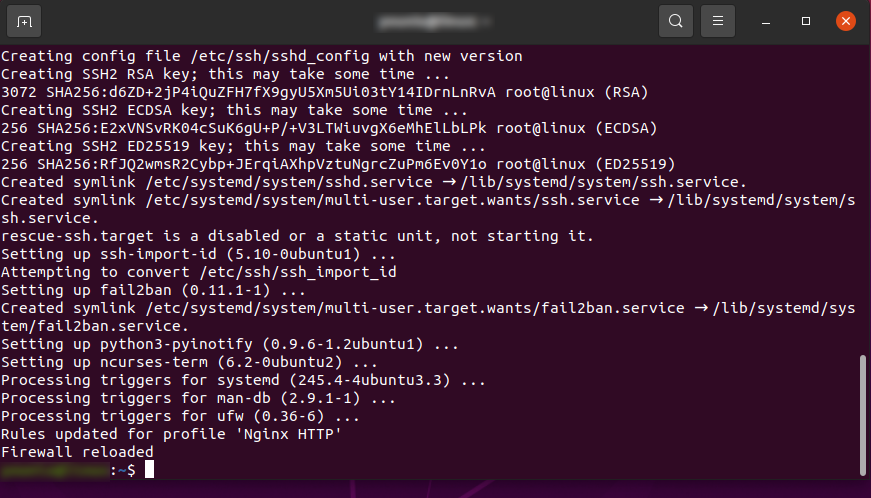The height and width of the screenshot is (498, 871).
Task: Open the terminal search tool
Action: point(675,21)
